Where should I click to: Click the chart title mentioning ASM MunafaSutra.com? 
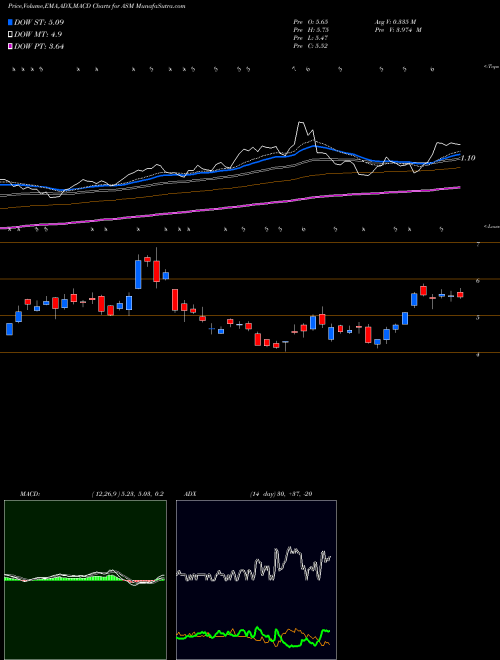tap(97, 6)
